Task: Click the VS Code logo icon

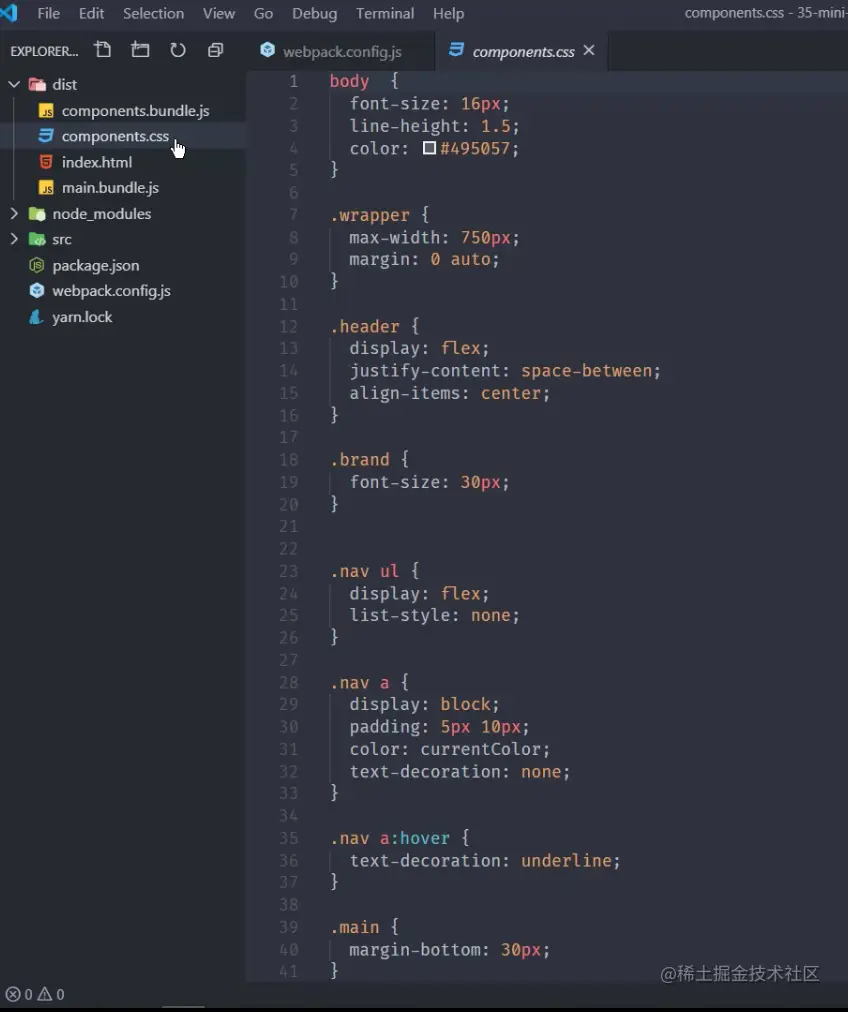Action: pyautogui.click(x=9, y=13)
